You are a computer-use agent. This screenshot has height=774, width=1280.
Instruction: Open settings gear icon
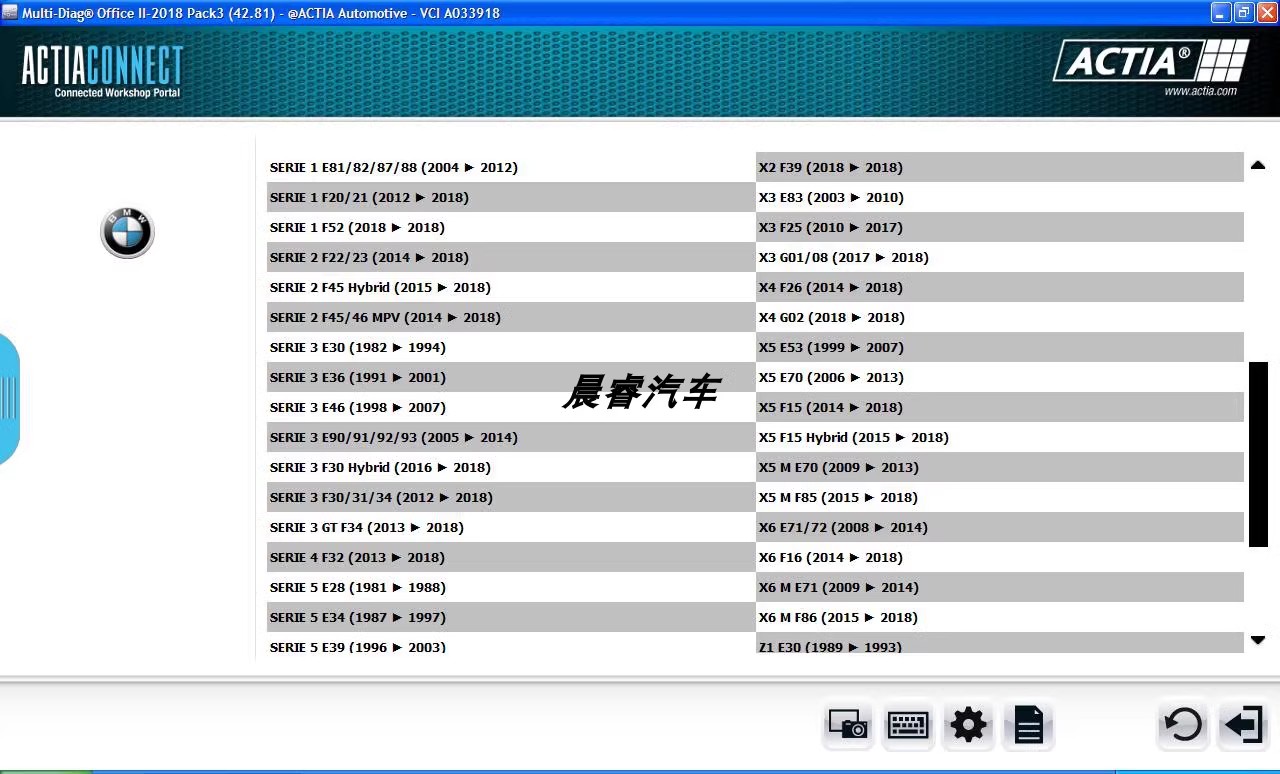(968, 724)
